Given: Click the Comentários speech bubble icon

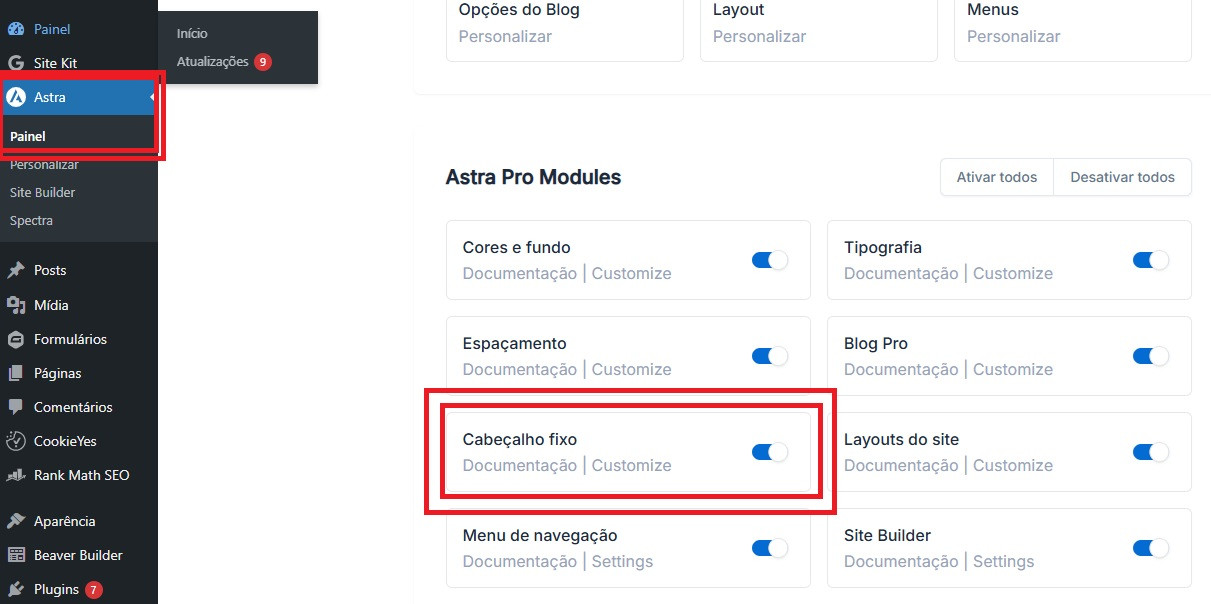Looking at the screenshot, I should 16,407.
